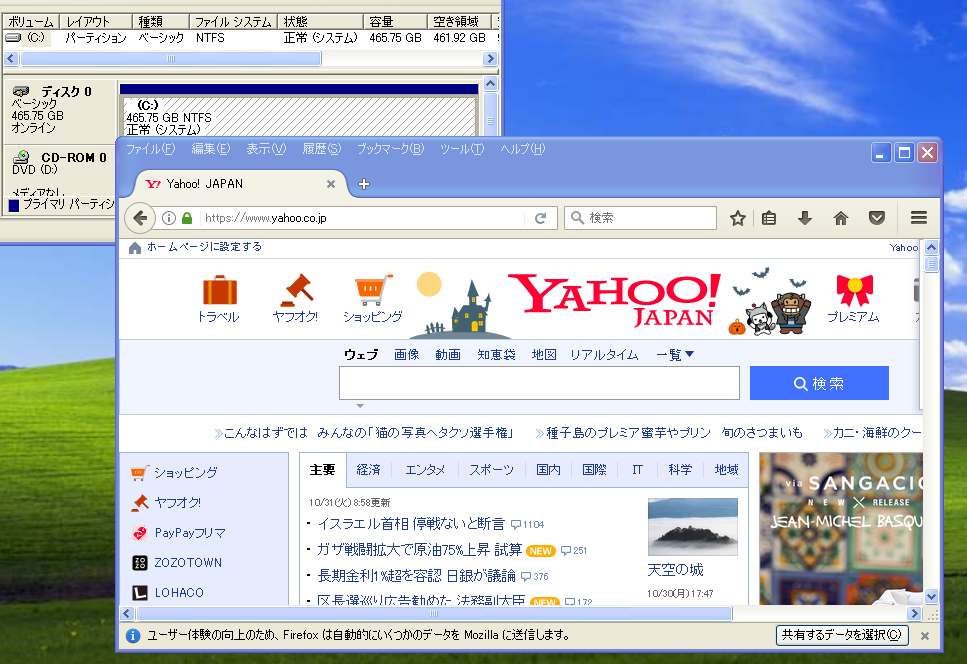
Task: Click the info icon in notification bar
Action: point(133,636)
